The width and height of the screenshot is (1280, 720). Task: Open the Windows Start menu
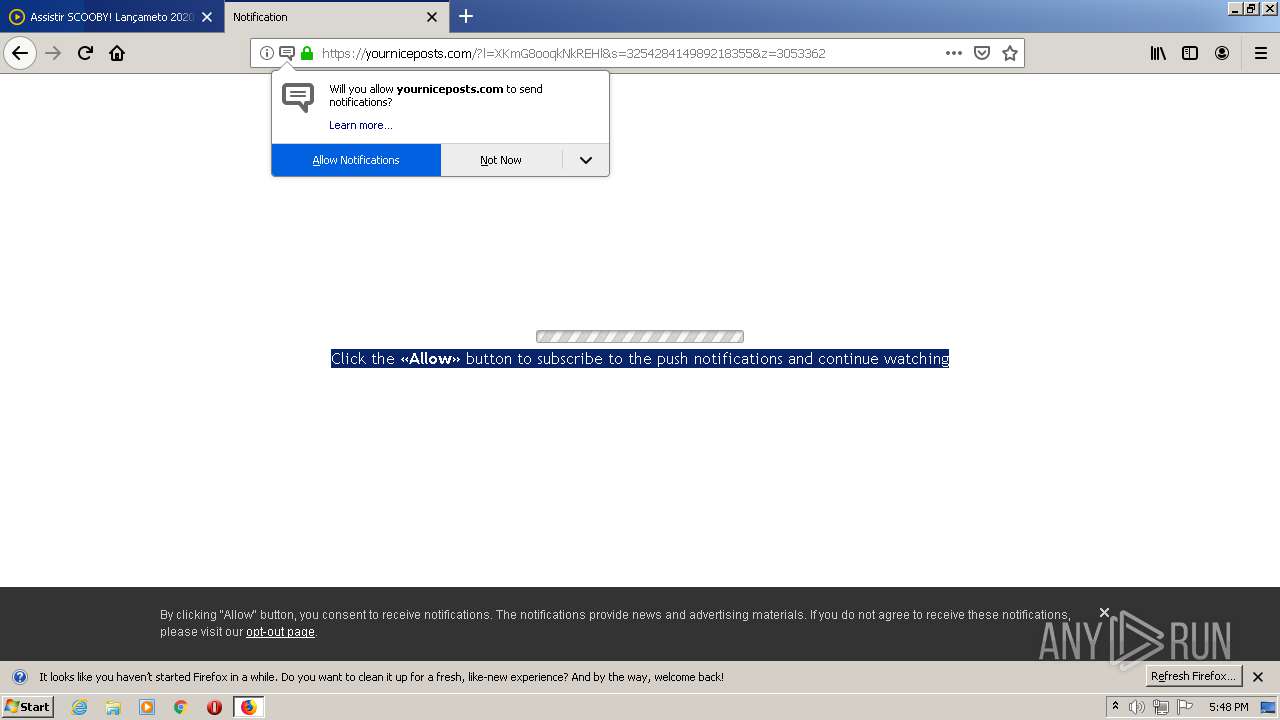pos(27,706)
